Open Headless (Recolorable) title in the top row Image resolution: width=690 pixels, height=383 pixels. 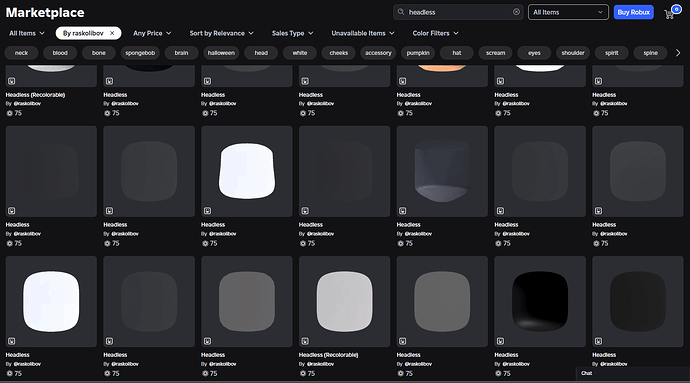point(35,95)
